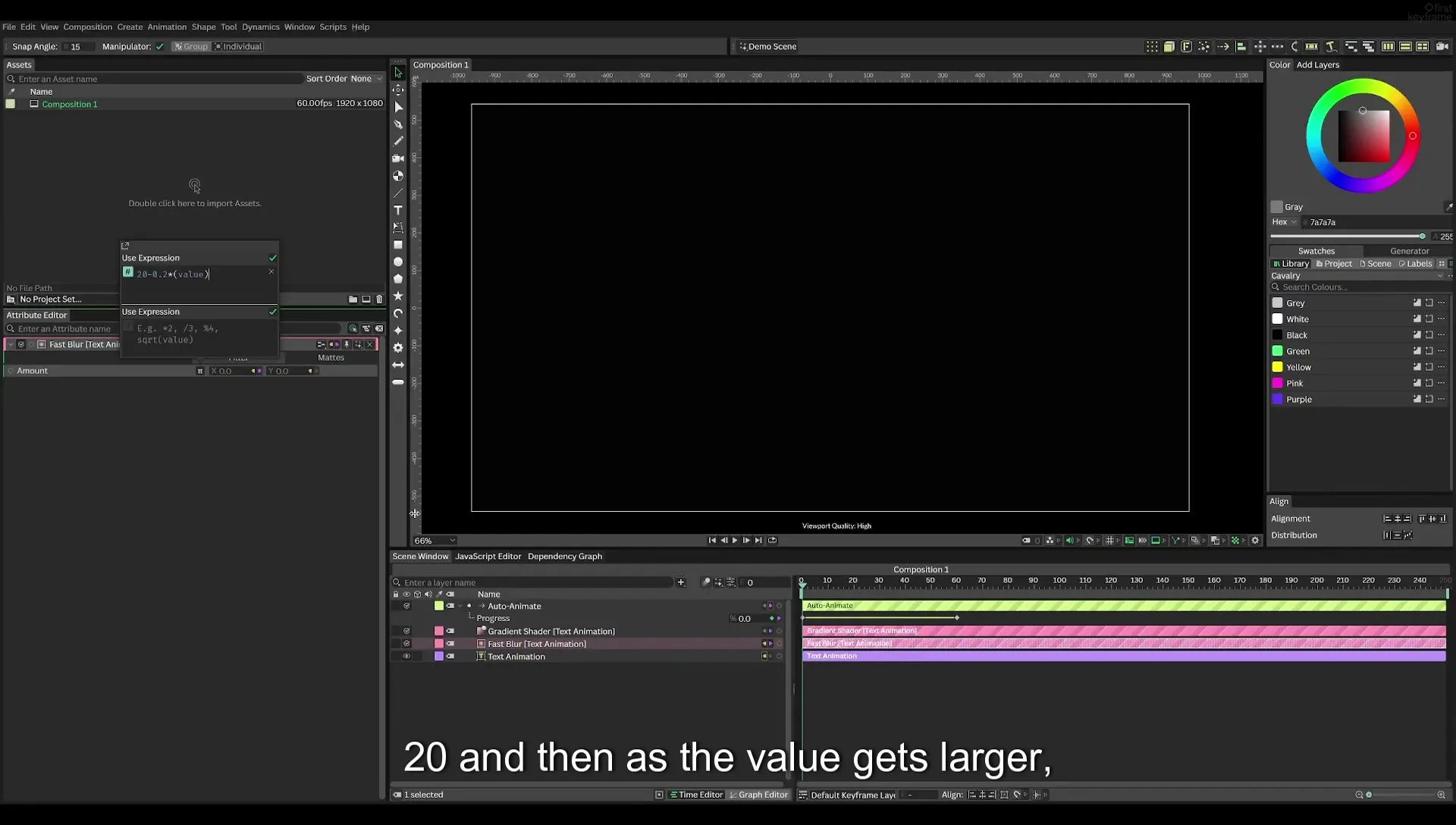This screenshot has height=825, width=1456.
Task: Open the 66% viewport zoom dropdown
Action: tap(435, 541)
